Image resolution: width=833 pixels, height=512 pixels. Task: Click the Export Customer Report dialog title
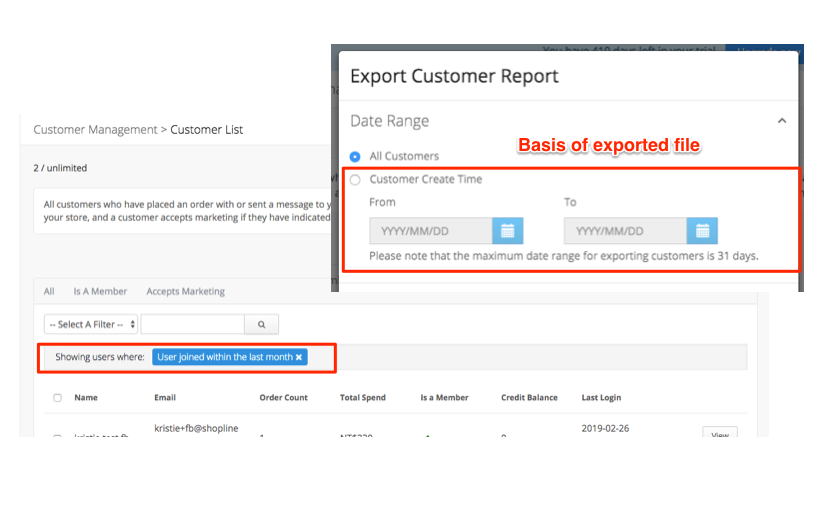click(x=454, y=76)
